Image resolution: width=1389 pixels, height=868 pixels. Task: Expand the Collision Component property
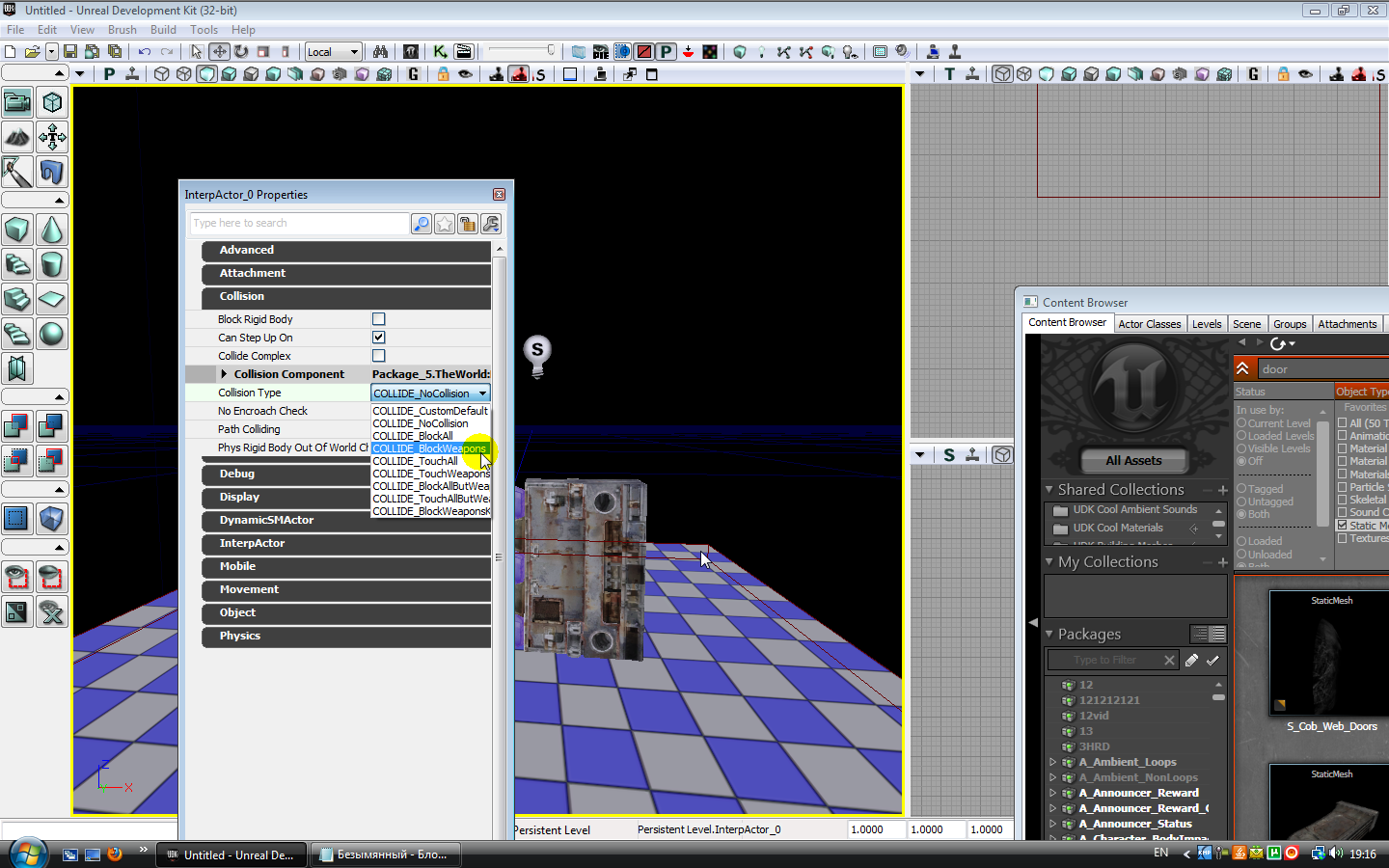225,374
